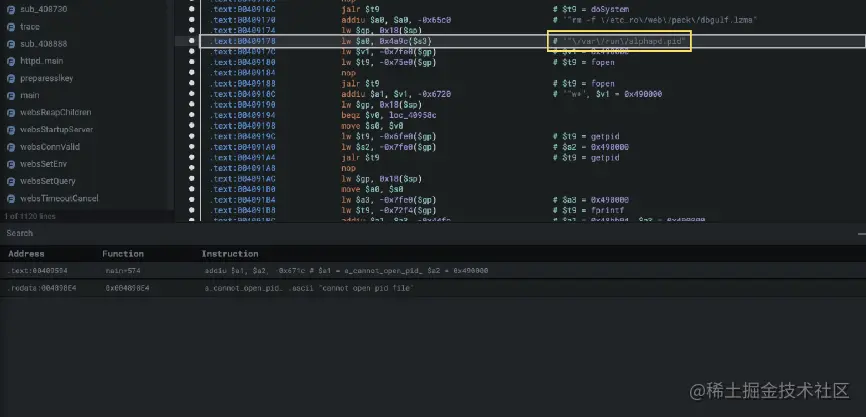The width and height of the screenshot is (866, 417).
Task: Click the Address column header
Action: (x=26, y=254)
